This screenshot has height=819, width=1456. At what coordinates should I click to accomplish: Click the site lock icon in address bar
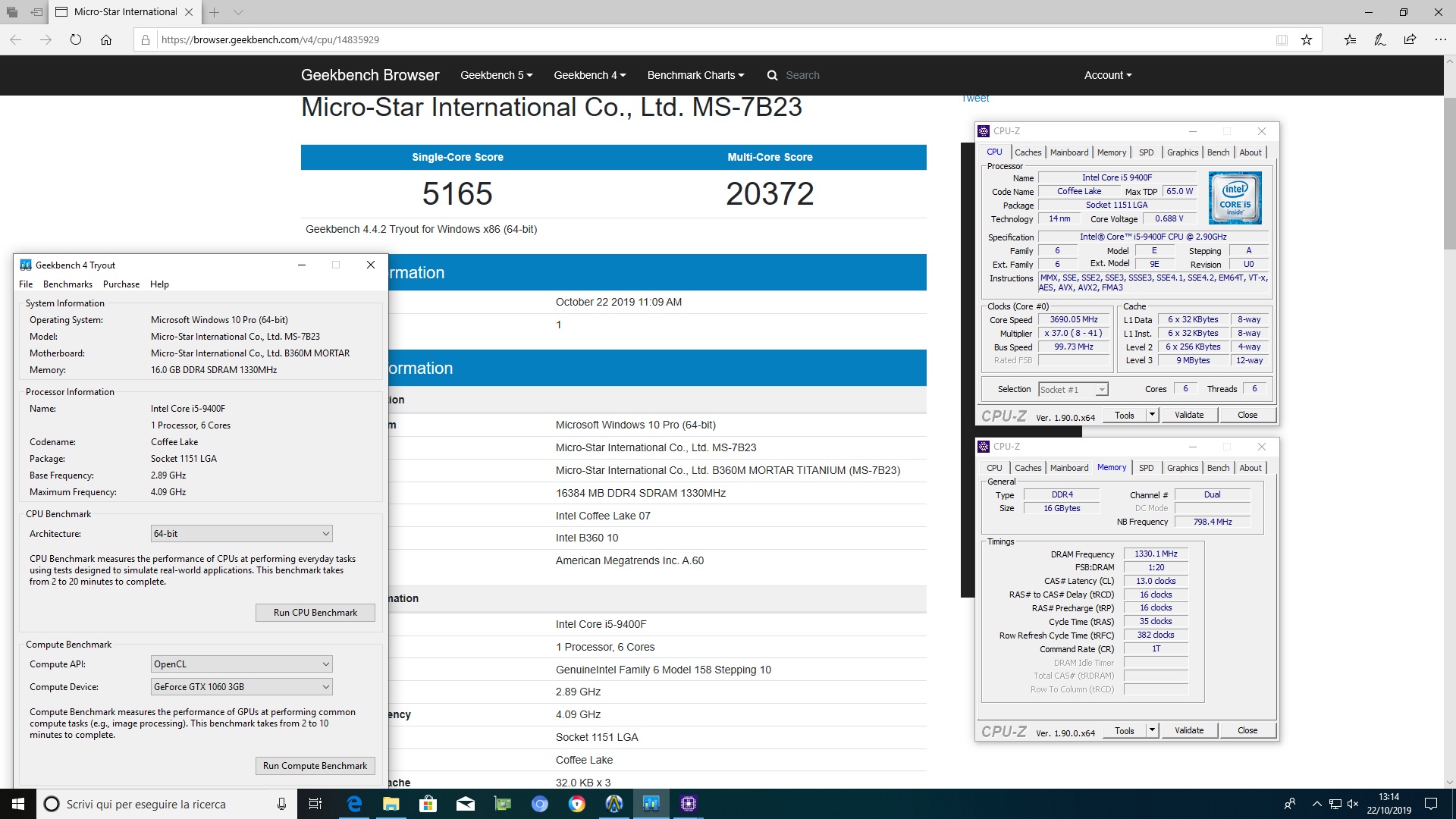click(x=146, y=39)
